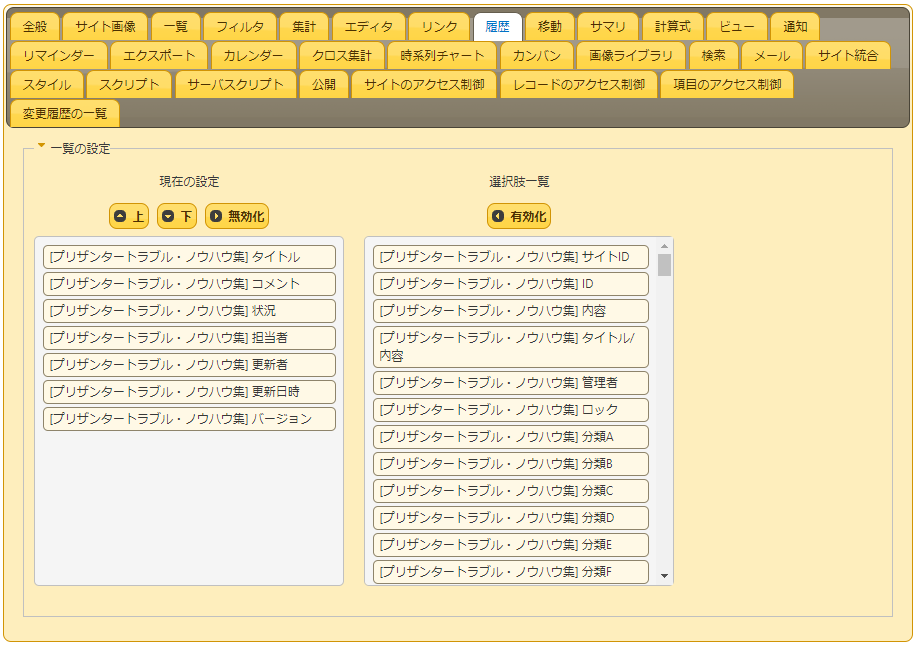Click the 無効化 (disable) button
This screenshot has height=645, width=915.
(237, 216)
